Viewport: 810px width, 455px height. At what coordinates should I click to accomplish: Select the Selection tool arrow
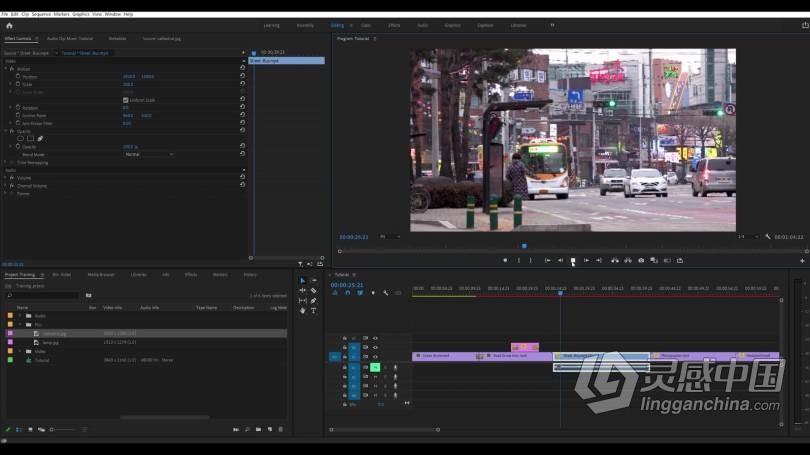click(303, 280)
